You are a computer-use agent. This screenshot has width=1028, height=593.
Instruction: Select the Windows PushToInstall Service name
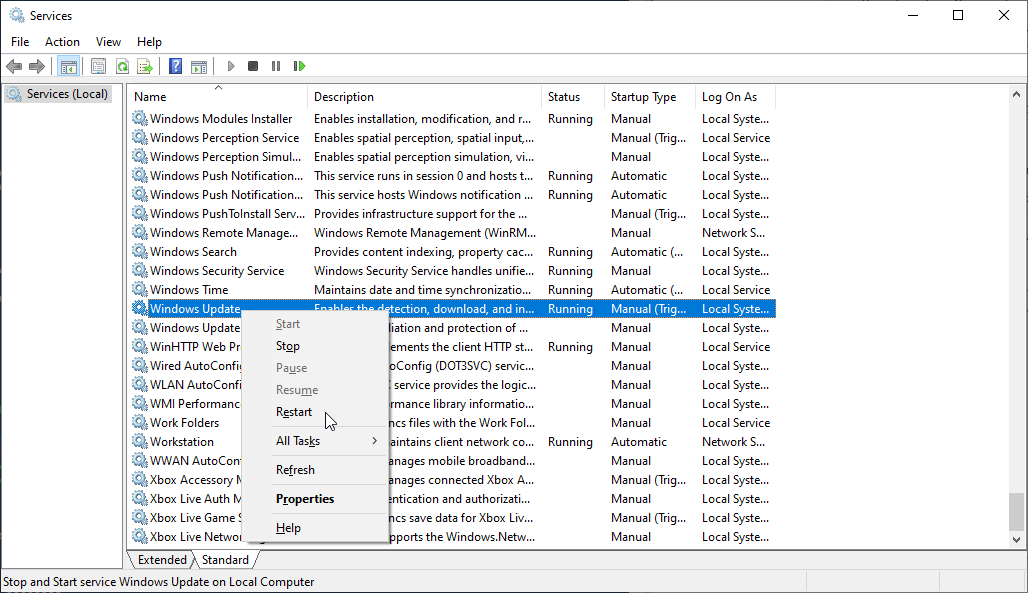tap(227, 214)
